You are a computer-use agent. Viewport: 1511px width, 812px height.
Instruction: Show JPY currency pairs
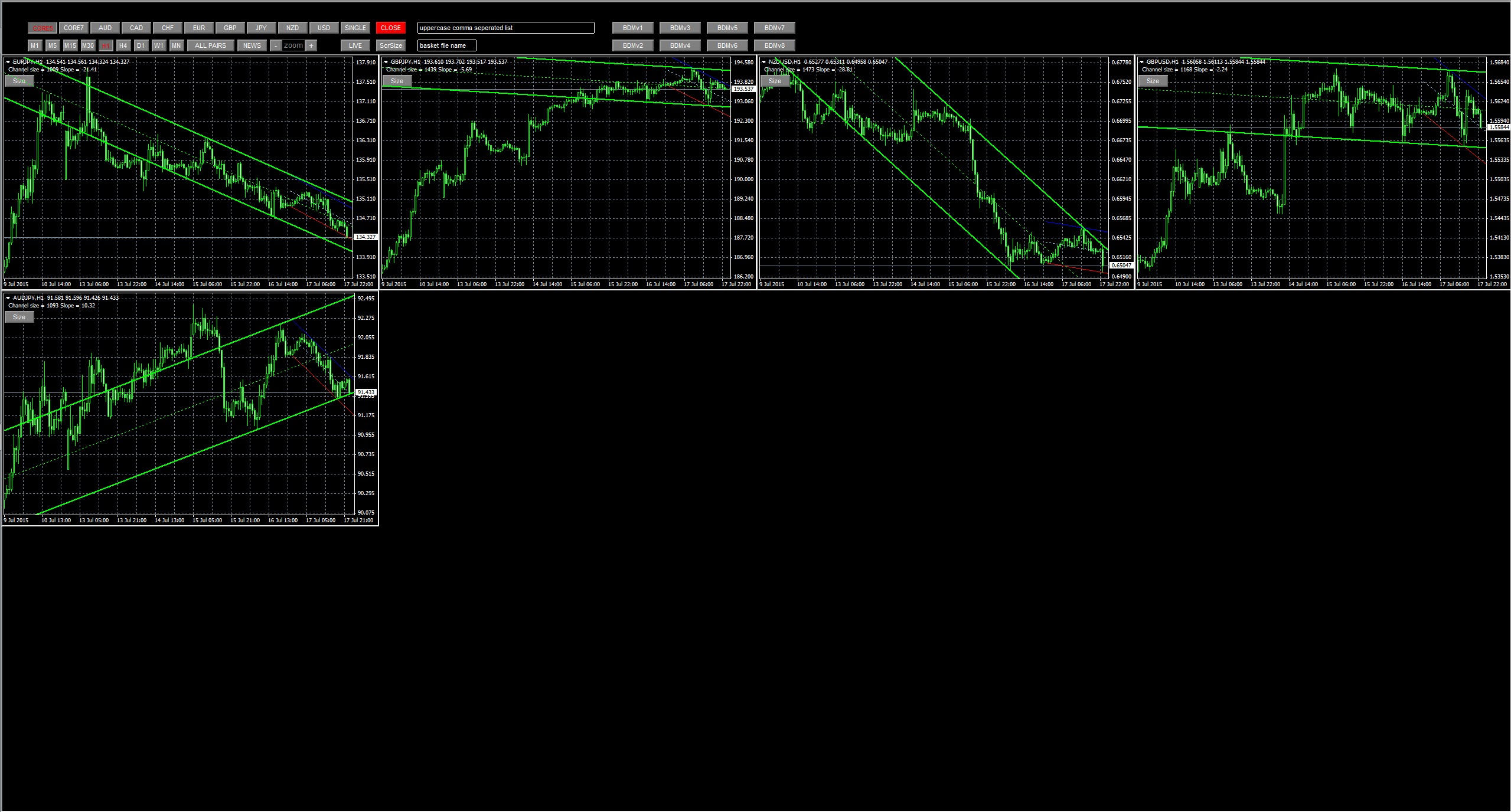pyautogui.click(x=262, y=28)
